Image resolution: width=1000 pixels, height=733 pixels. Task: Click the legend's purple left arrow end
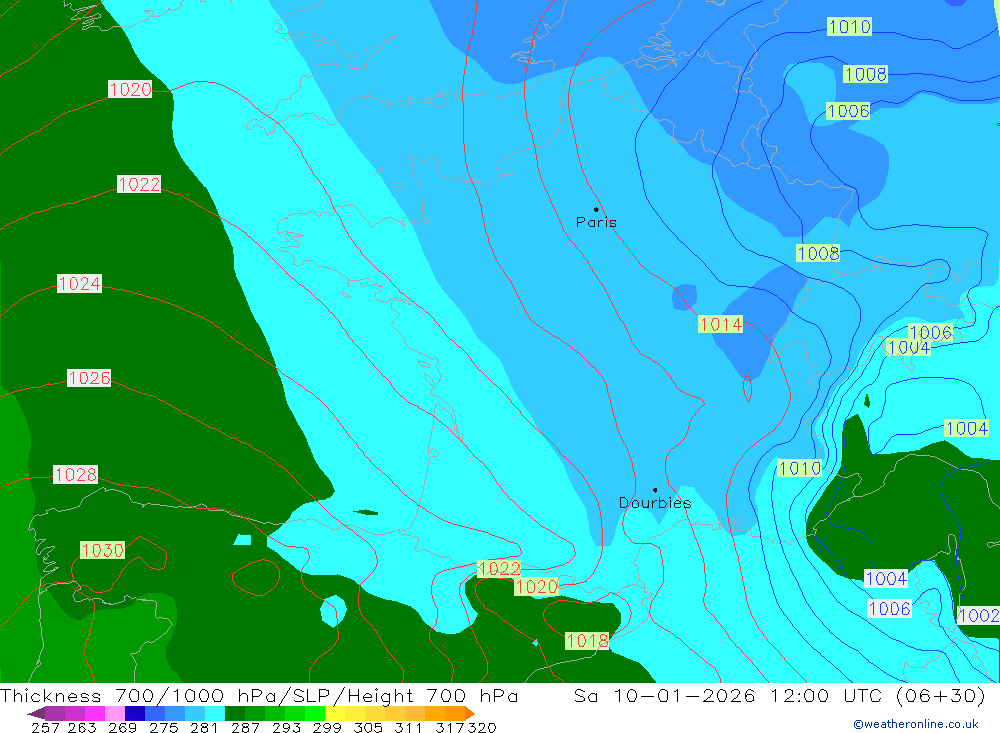click(36, 713)
